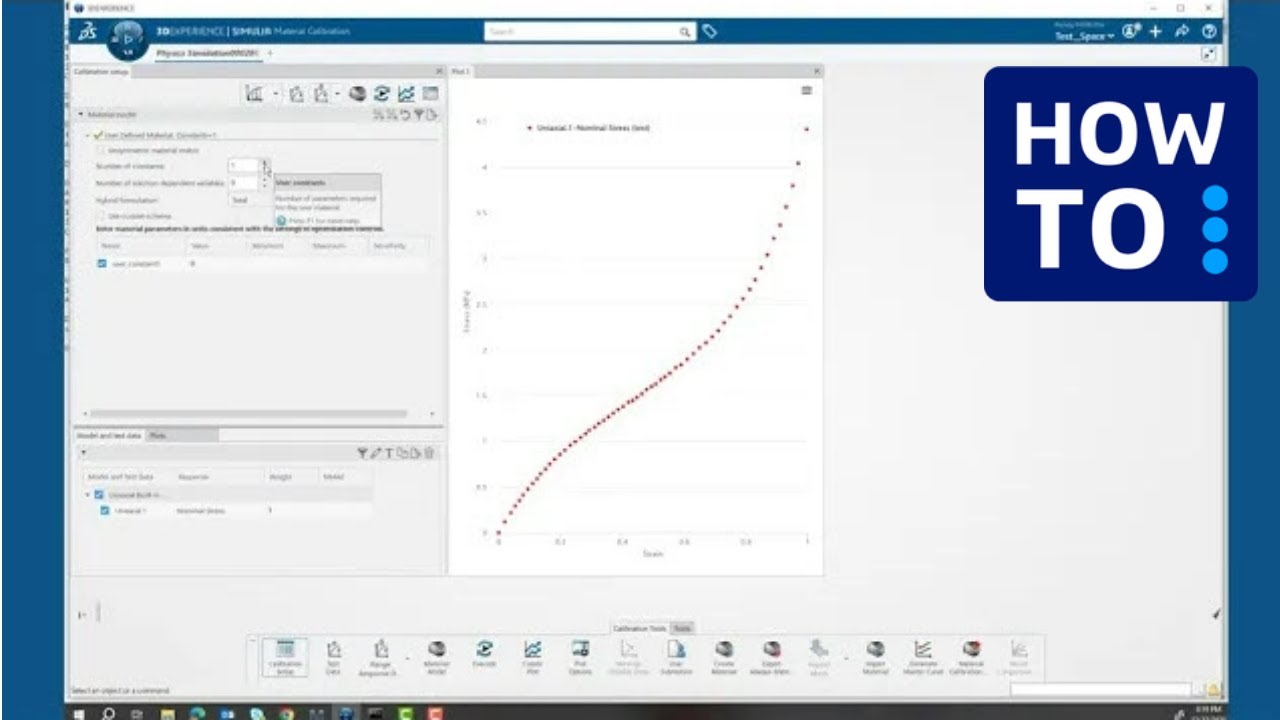Open User Subroutine in bottom action bar

(676, 657)
